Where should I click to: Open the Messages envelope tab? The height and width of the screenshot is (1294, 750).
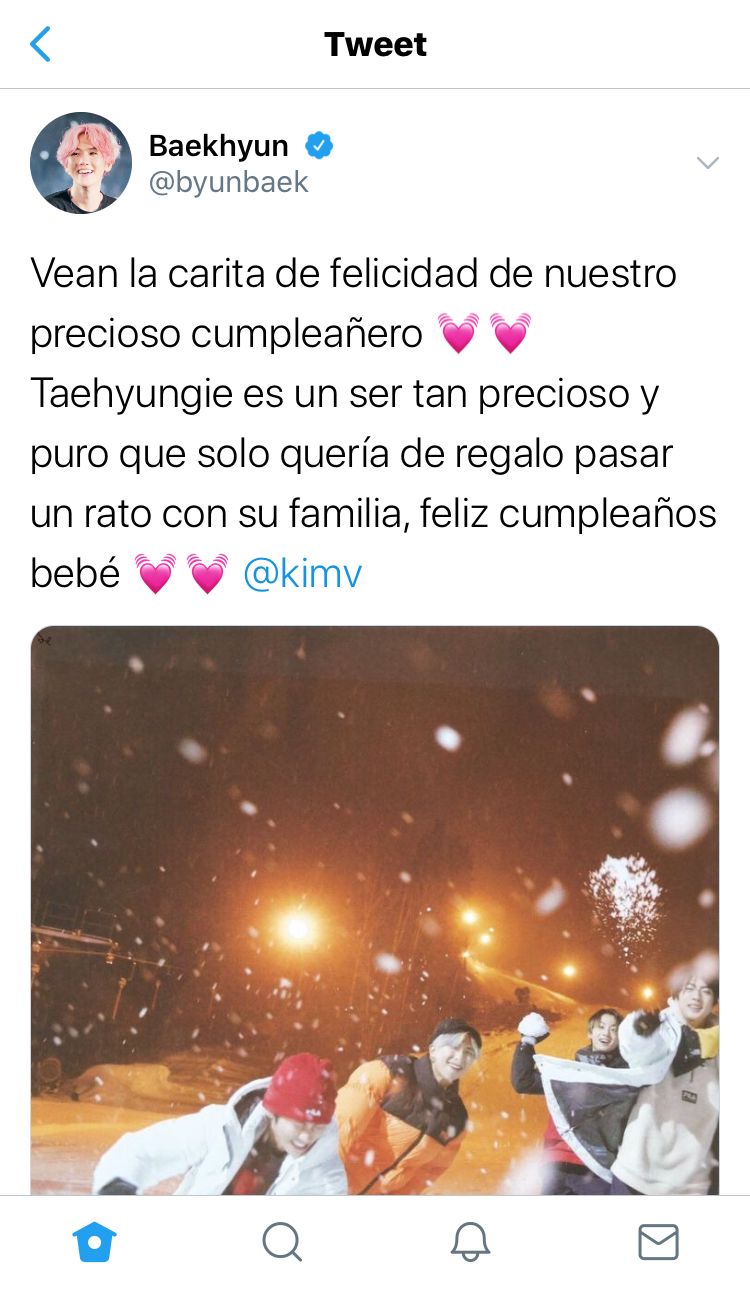click(658, 1242)
